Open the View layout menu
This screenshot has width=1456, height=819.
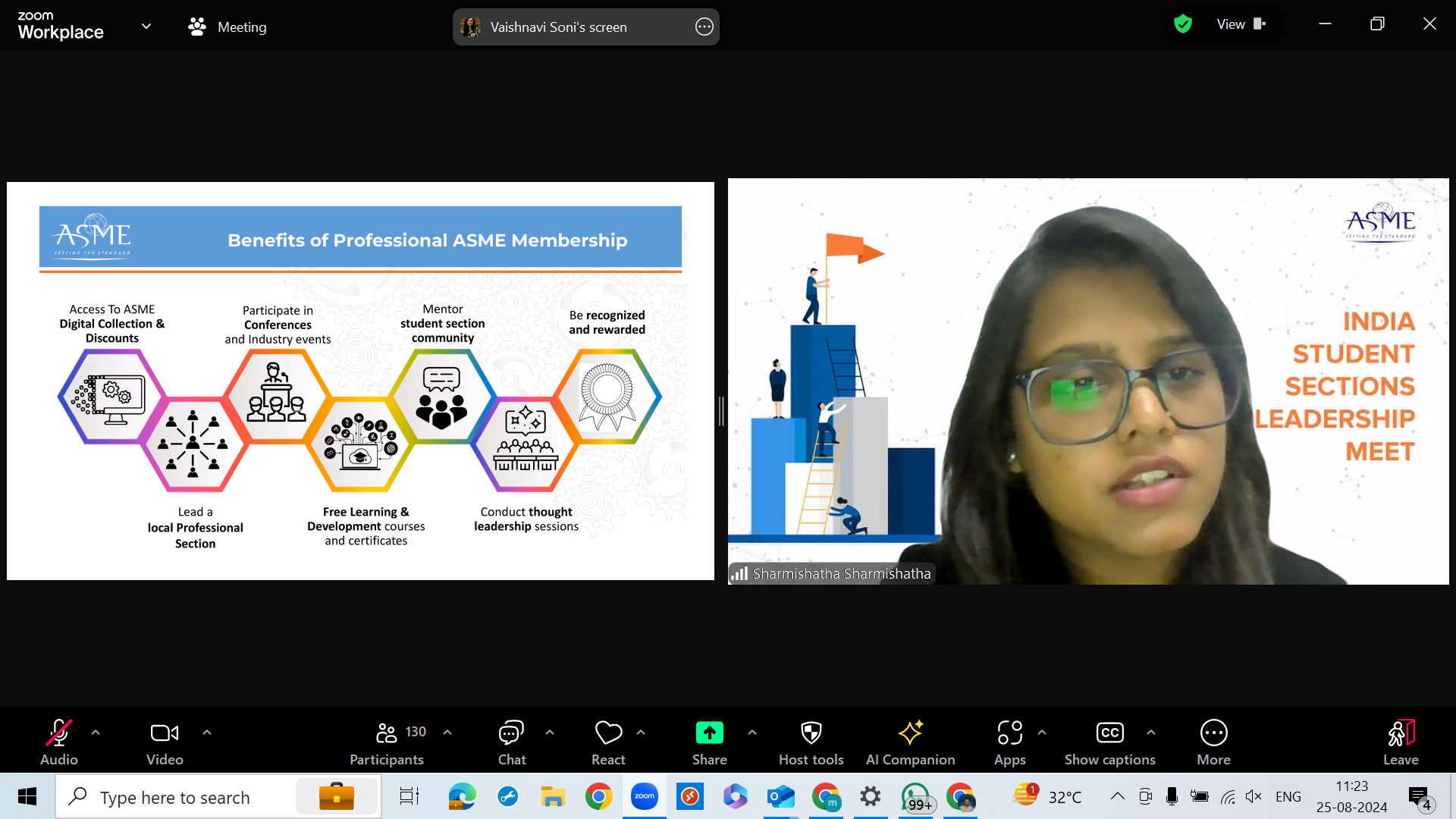[1241, 24]
